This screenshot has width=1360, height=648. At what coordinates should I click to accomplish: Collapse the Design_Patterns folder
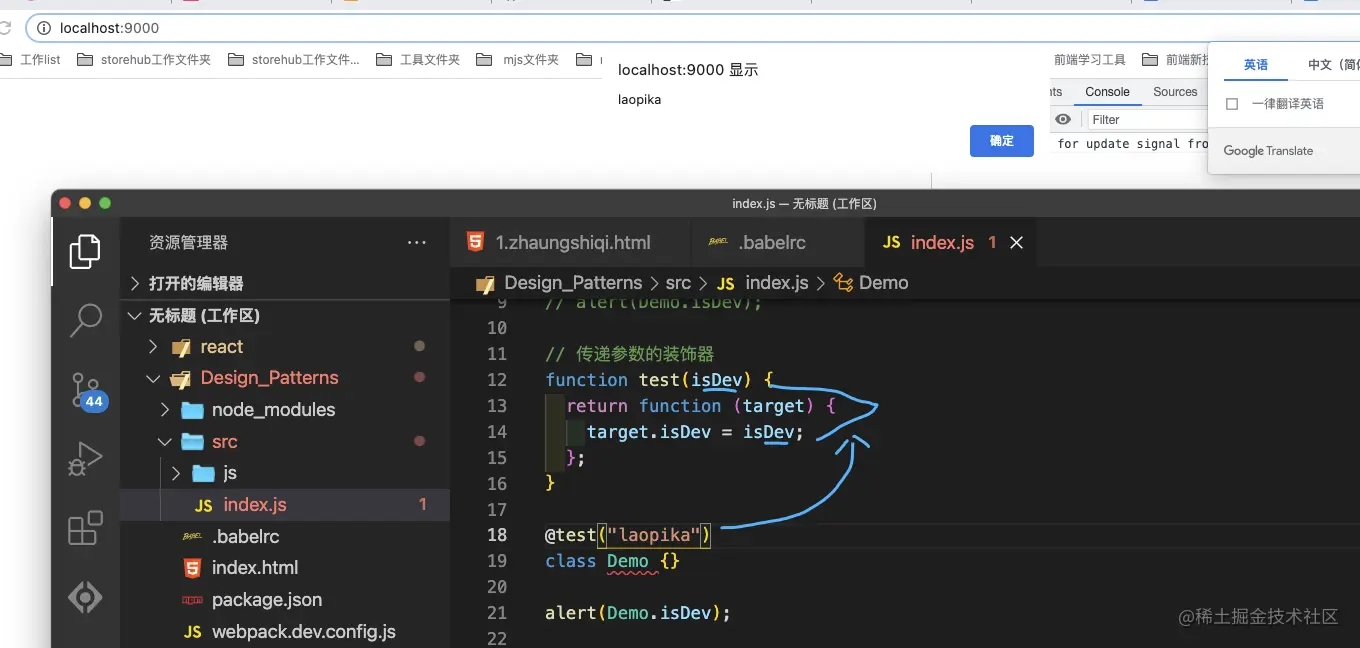[153, 379]
